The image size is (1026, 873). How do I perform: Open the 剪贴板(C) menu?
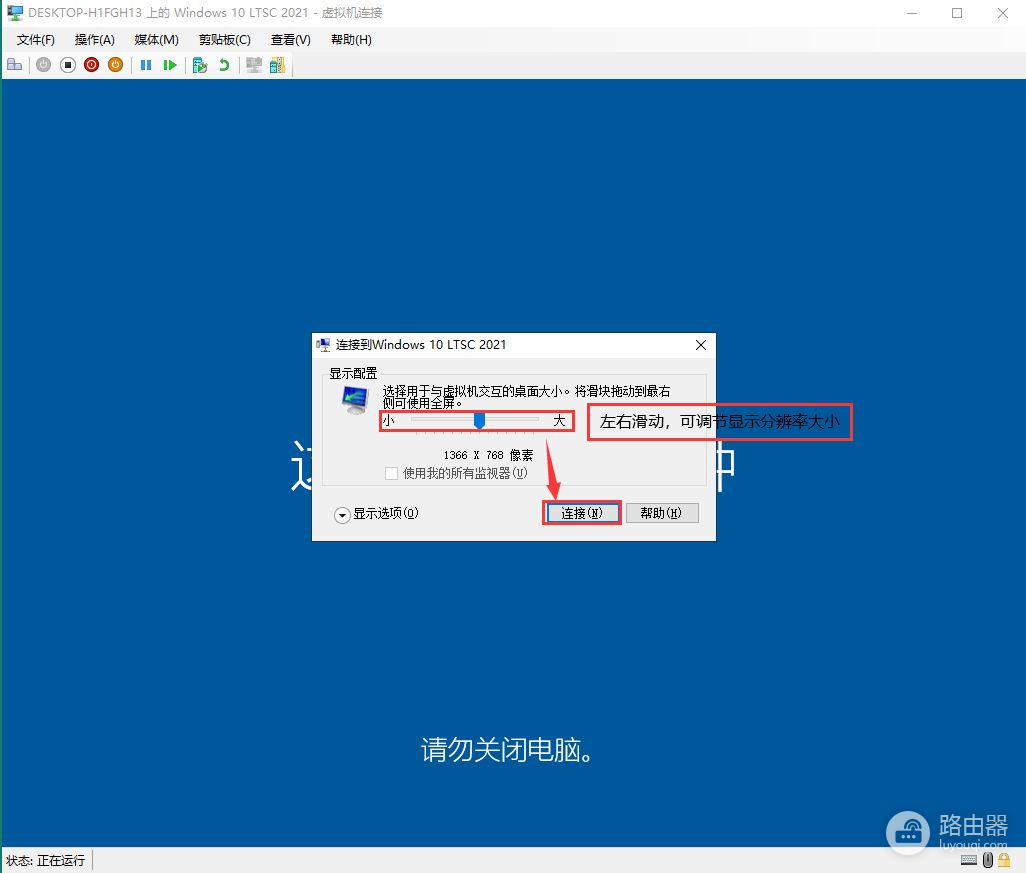[x=224, y=39]
